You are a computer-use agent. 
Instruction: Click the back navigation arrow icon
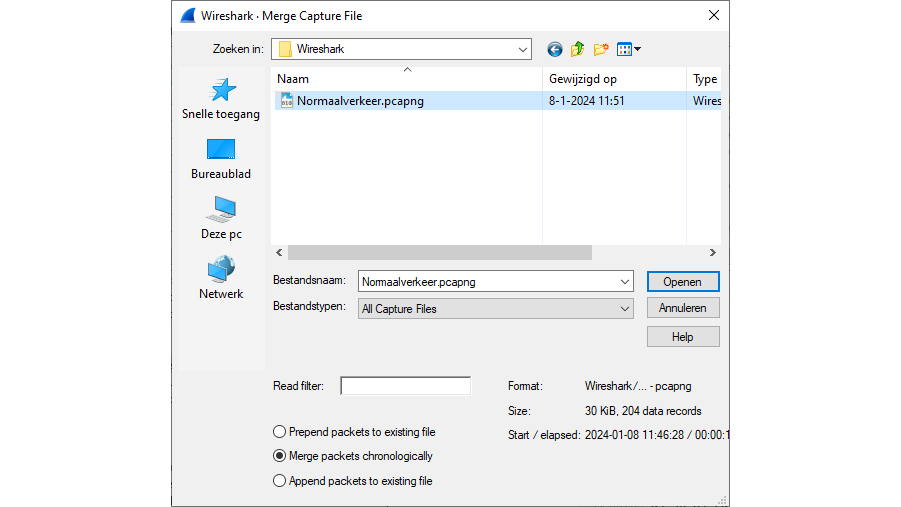[555, 49]
